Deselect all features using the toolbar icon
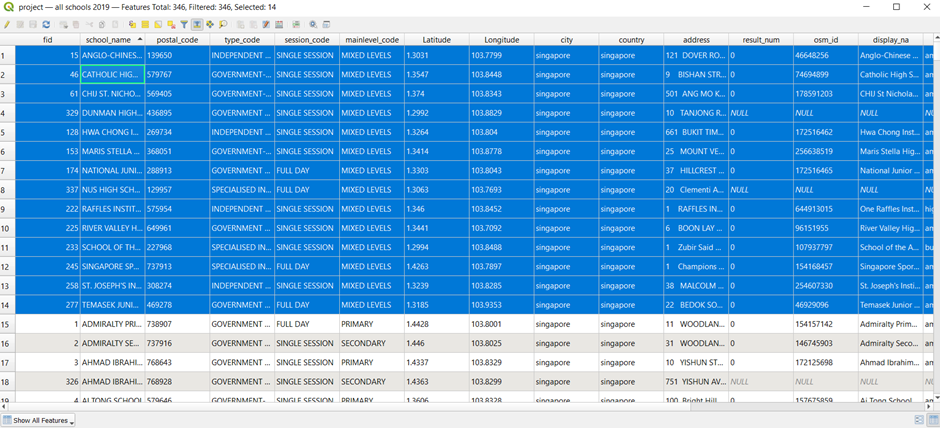Screen dimensions: 940x428 171,24
